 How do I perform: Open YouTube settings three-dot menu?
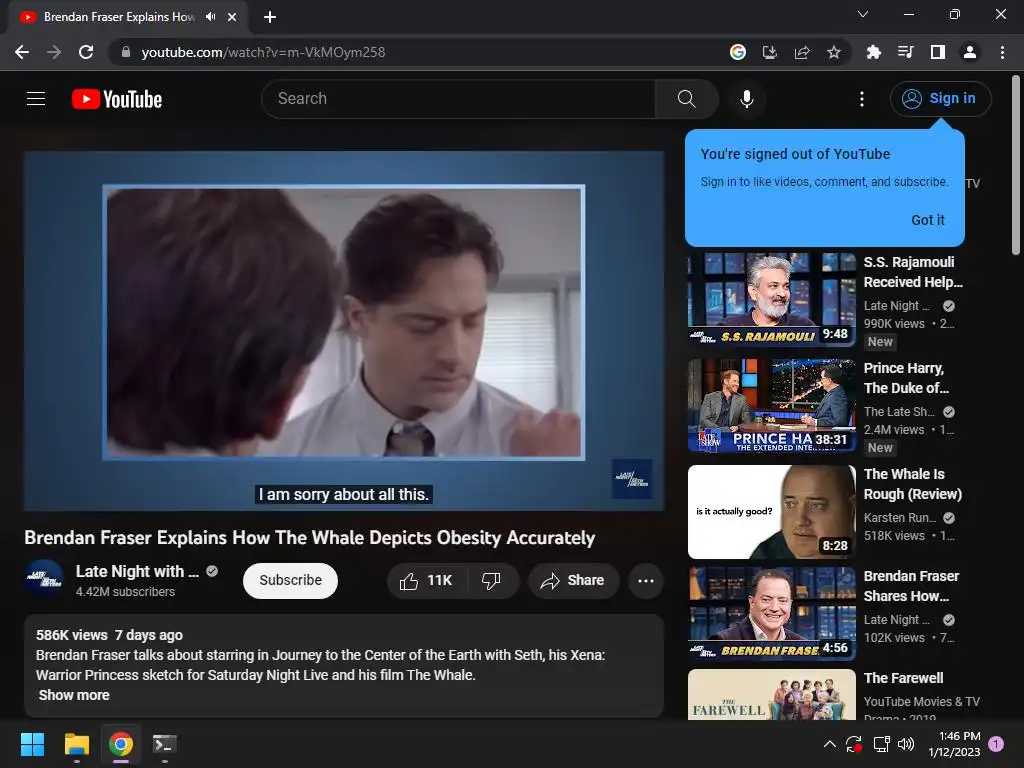pyautogui.click(x=862, y=99)
